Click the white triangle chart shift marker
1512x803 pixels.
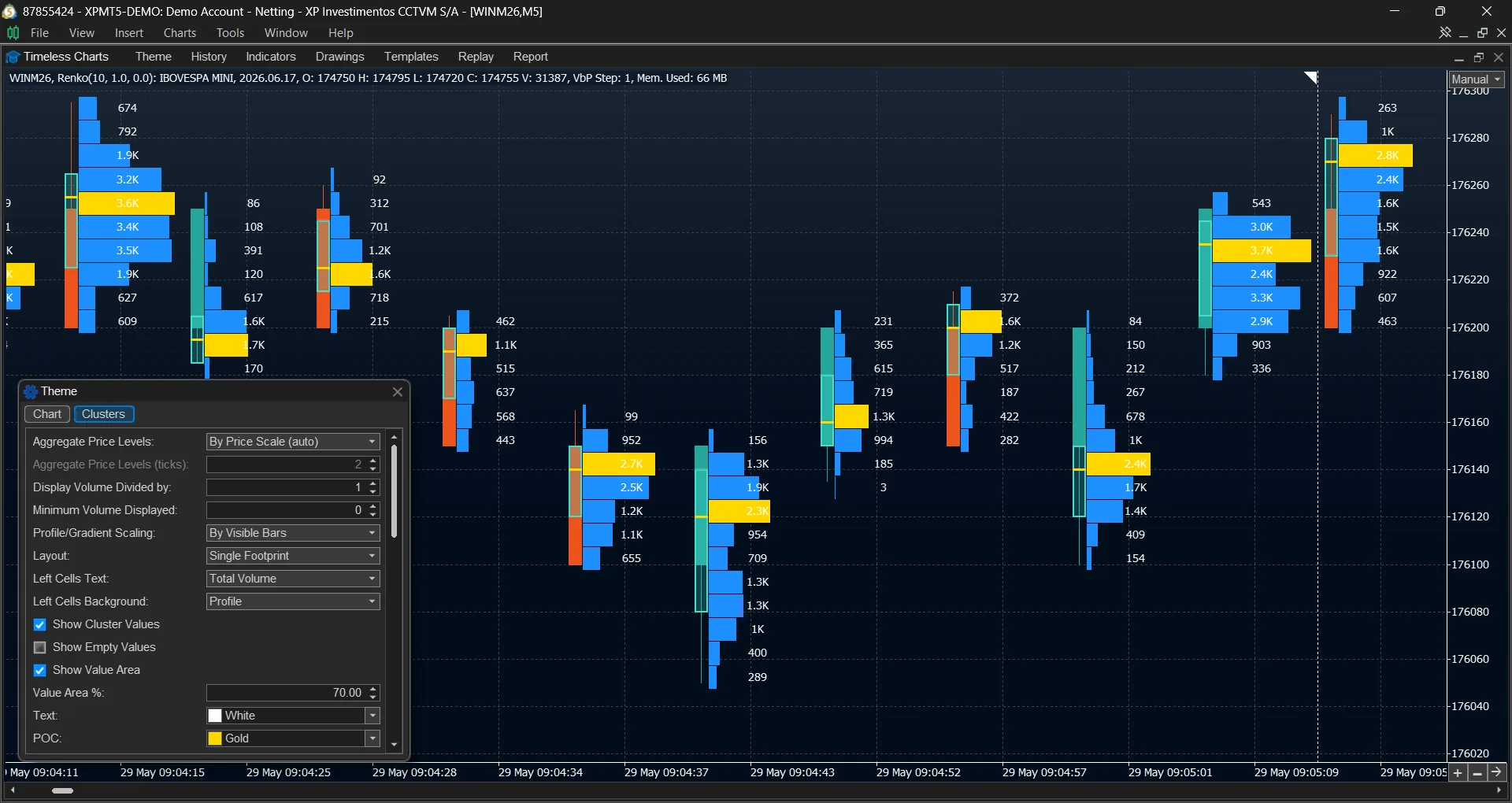[1311, 76]
